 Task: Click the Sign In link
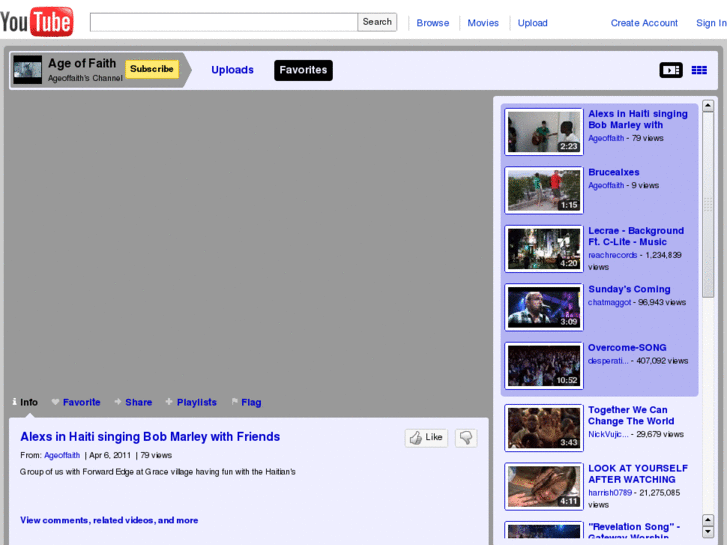(711, 23)
